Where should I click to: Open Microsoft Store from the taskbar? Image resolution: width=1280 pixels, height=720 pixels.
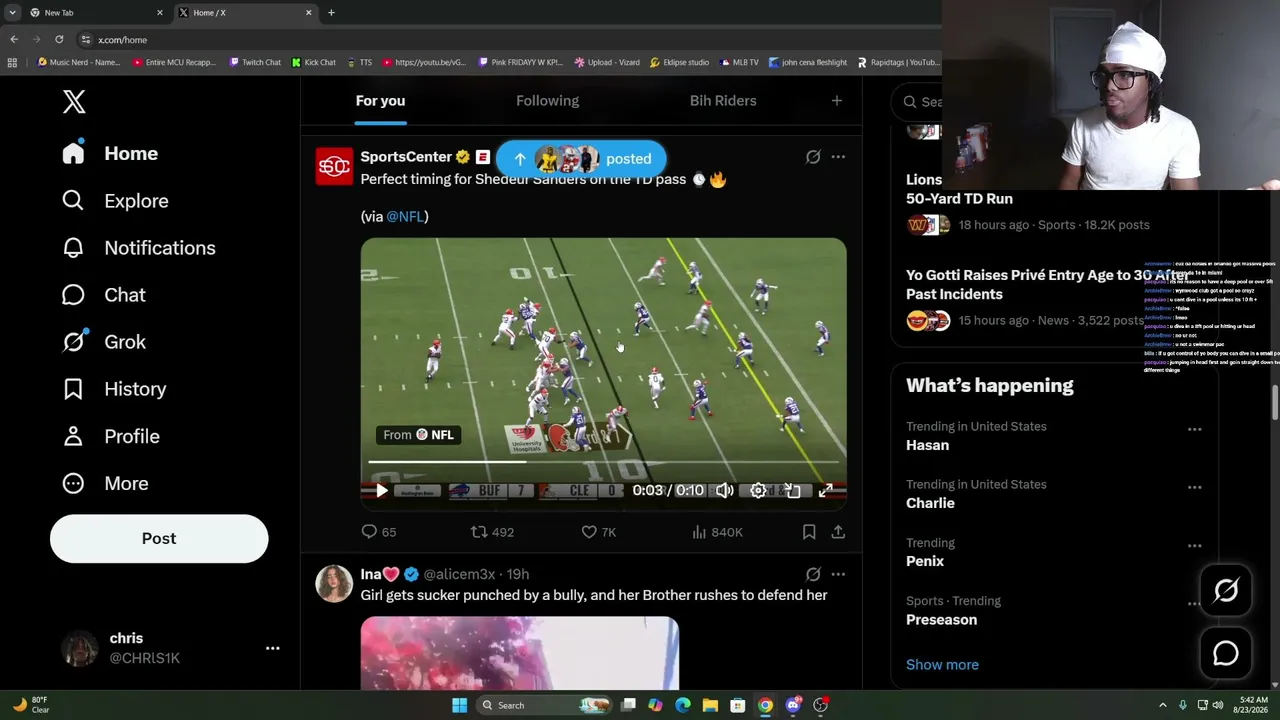[737, 705]
